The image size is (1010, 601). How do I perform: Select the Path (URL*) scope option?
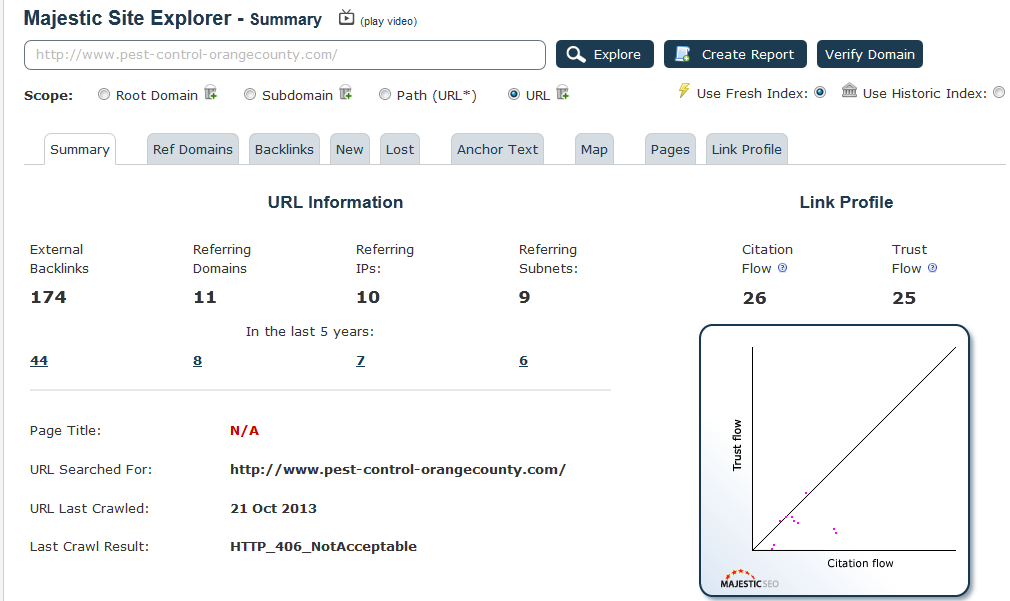tap(385, 95)
